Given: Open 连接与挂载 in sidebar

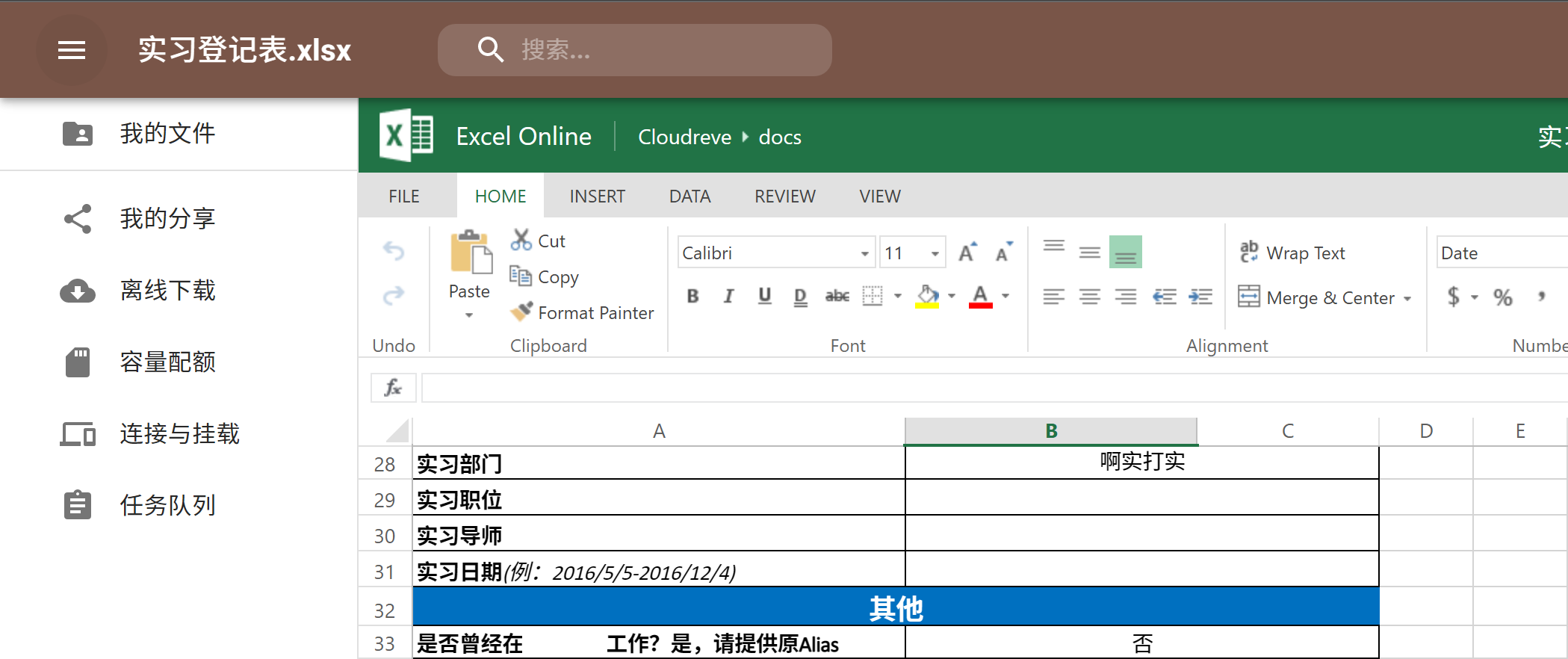Looking at the screenshot, I should [179, 433].
